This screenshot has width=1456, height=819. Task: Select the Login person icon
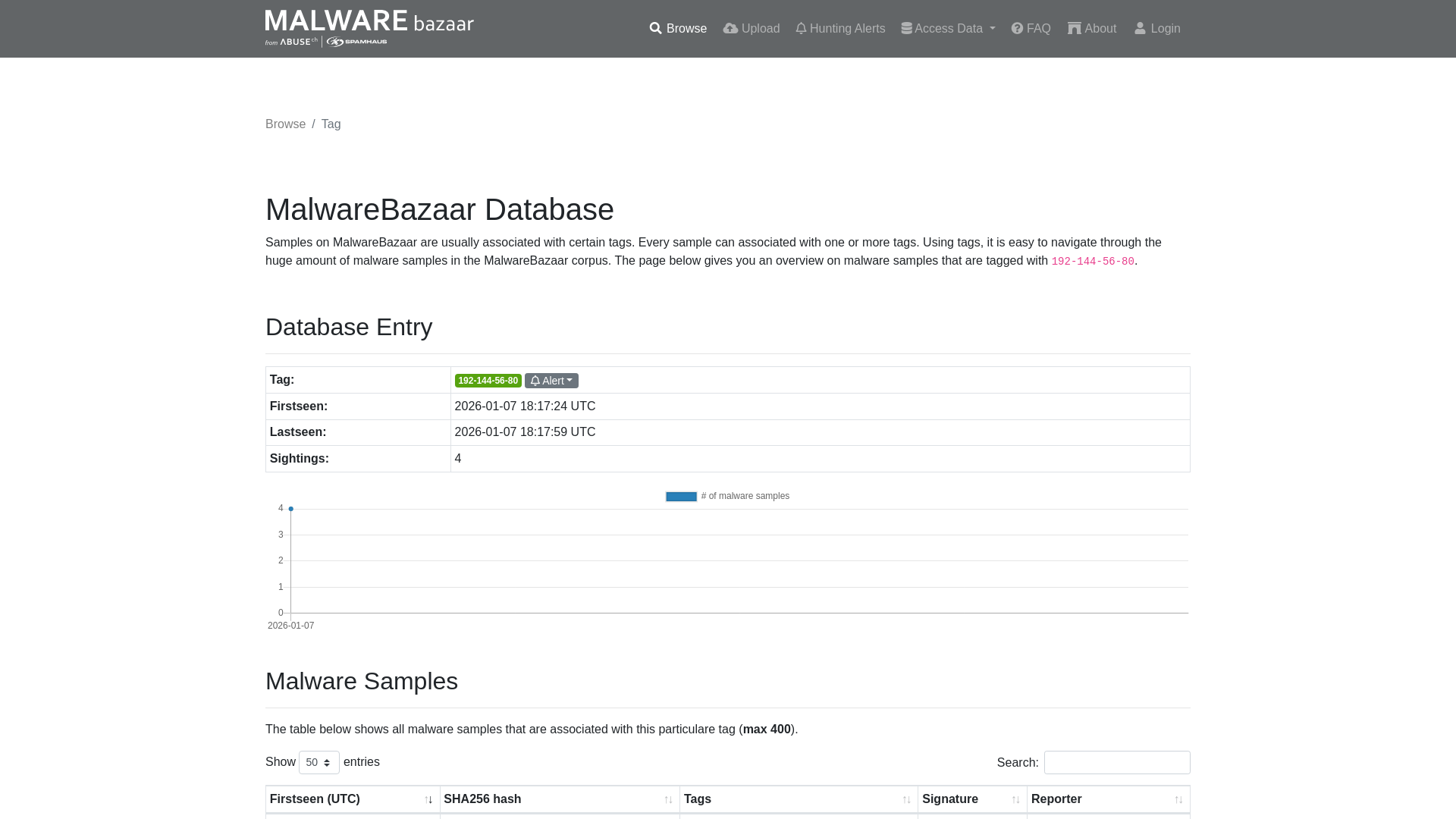point(1140,28)
